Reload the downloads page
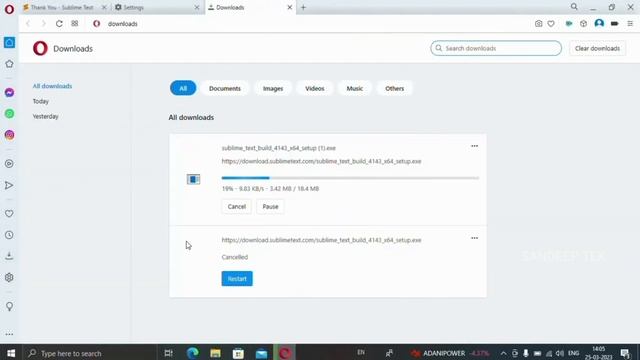The width and height of the screenshot is (640, 360). (x=59, y=24)
